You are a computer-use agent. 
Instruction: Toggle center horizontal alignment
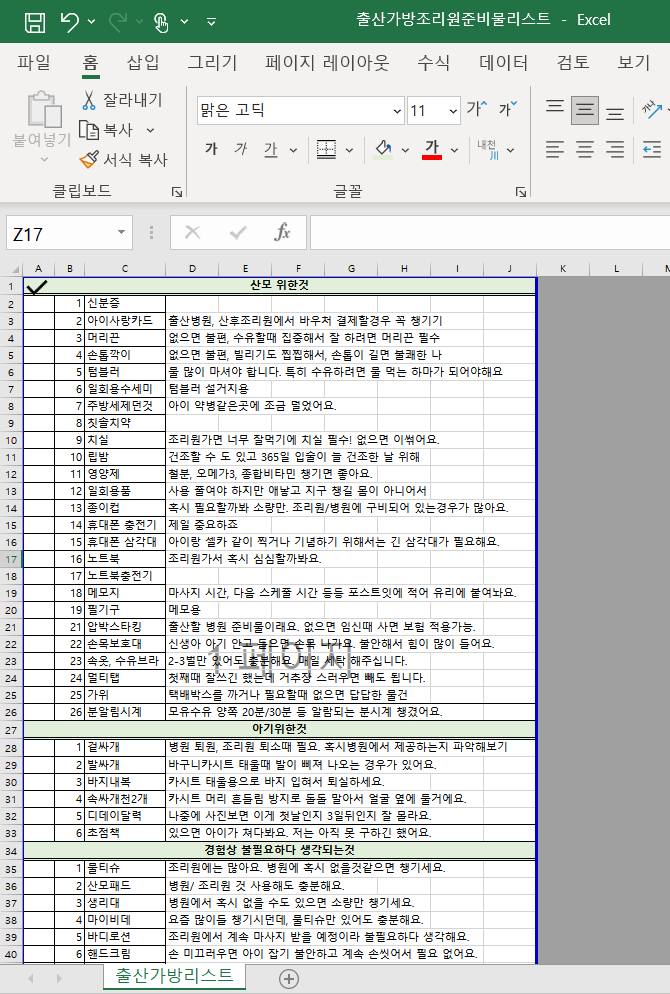tap(586, 149)
